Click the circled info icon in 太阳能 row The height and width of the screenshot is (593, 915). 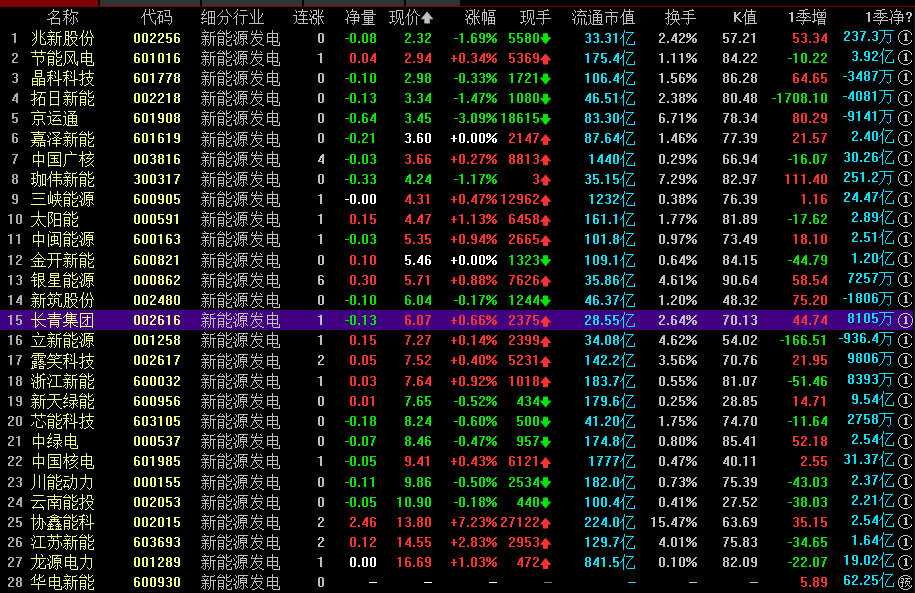[x=905, y=219]
